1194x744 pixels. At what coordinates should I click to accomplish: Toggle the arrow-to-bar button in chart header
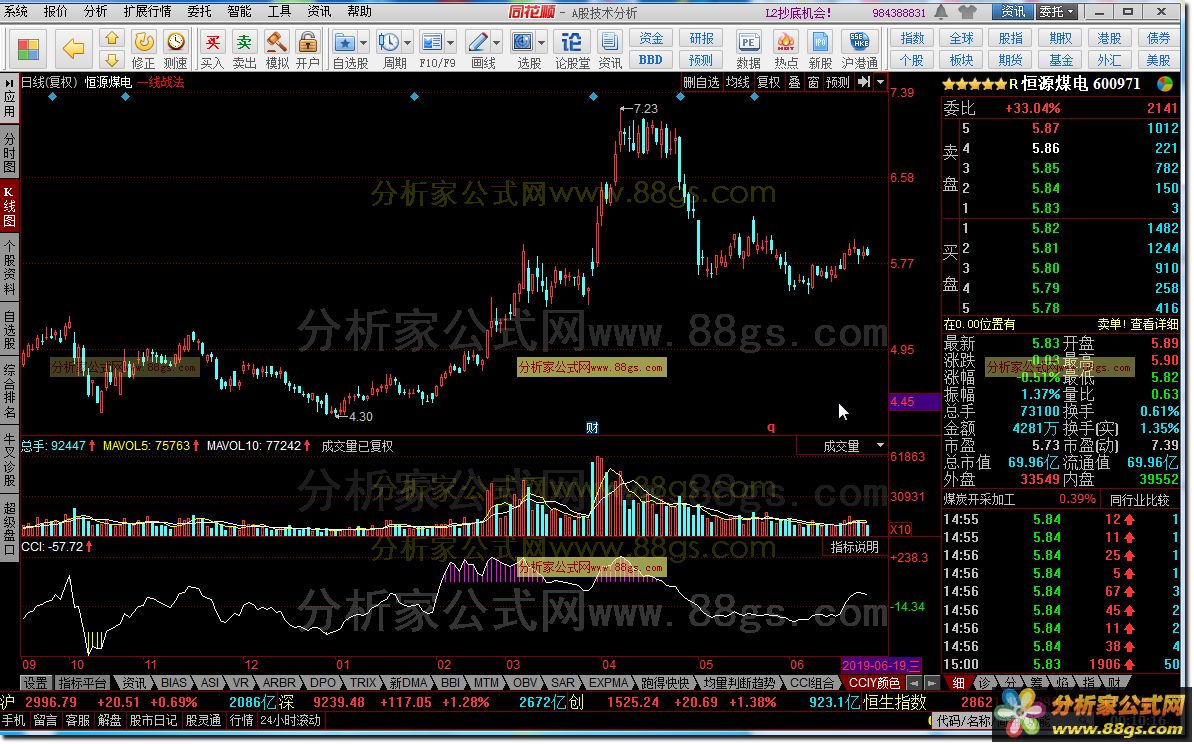[864, 82]
